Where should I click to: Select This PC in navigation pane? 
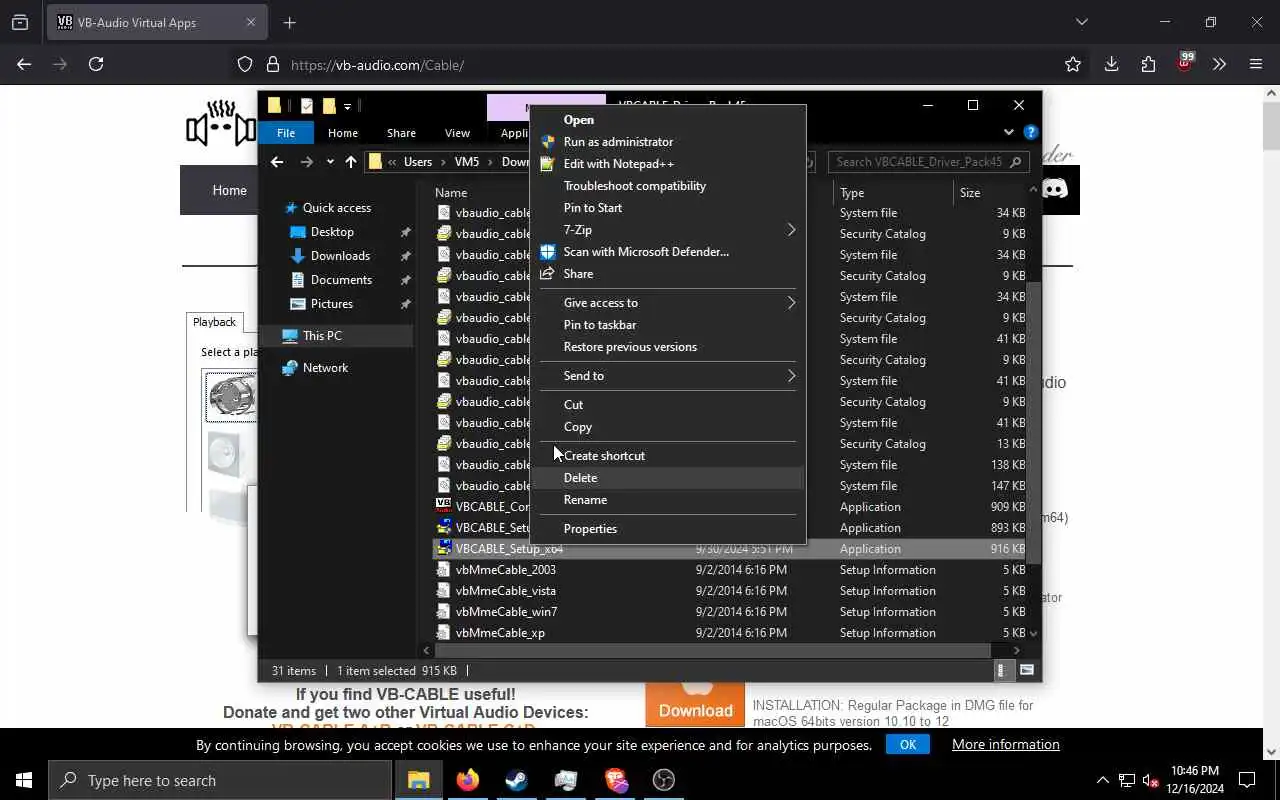point(322,336)
